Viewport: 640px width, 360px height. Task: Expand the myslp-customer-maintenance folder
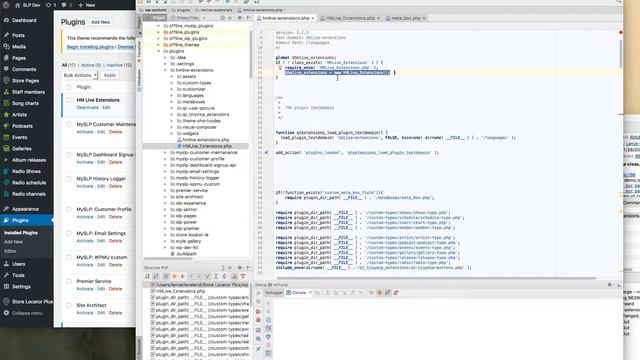point(165,153)
